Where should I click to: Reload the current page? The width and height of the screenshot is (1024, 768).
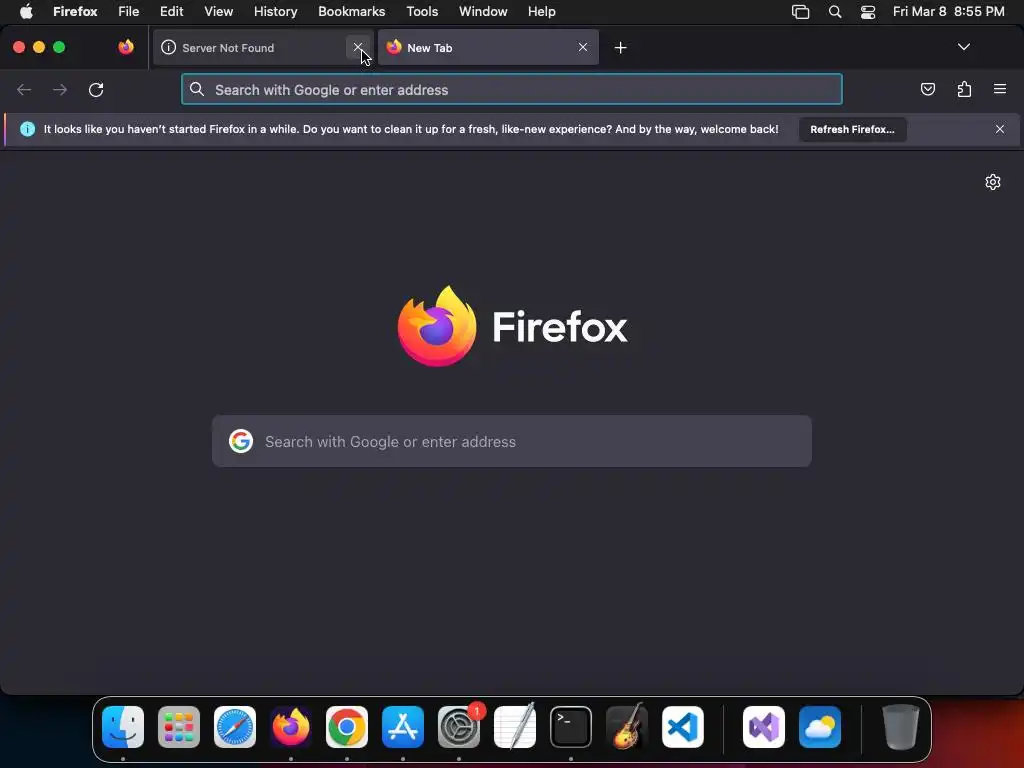point(96,89)
